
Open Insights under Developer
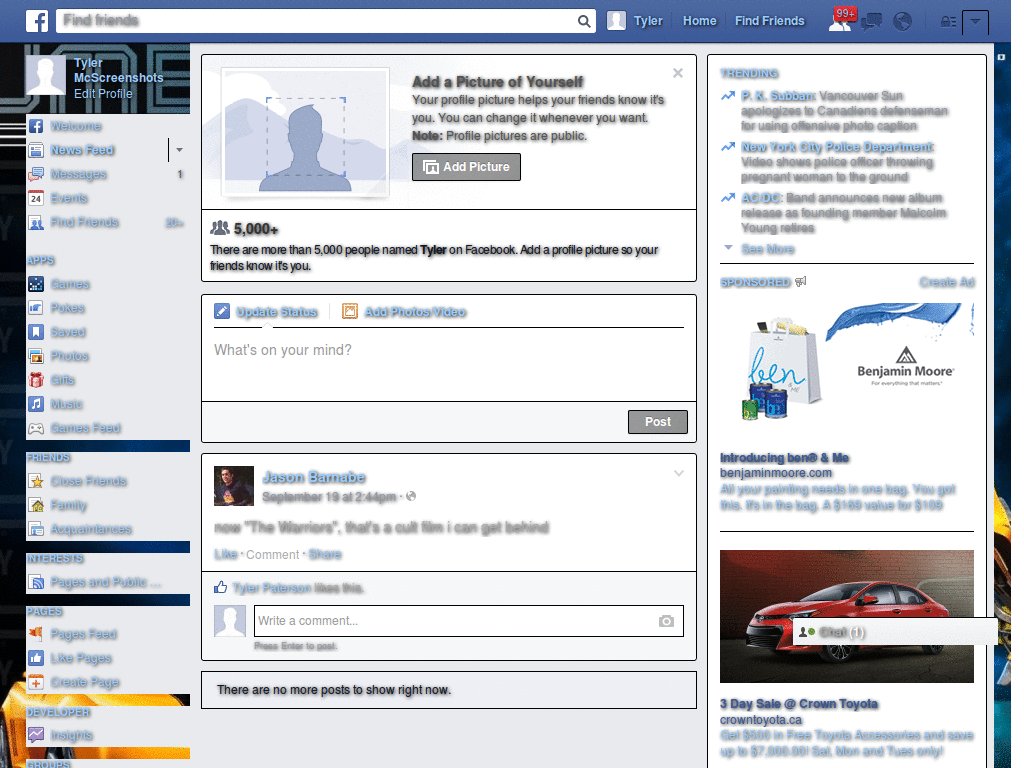tap(71, 735)
